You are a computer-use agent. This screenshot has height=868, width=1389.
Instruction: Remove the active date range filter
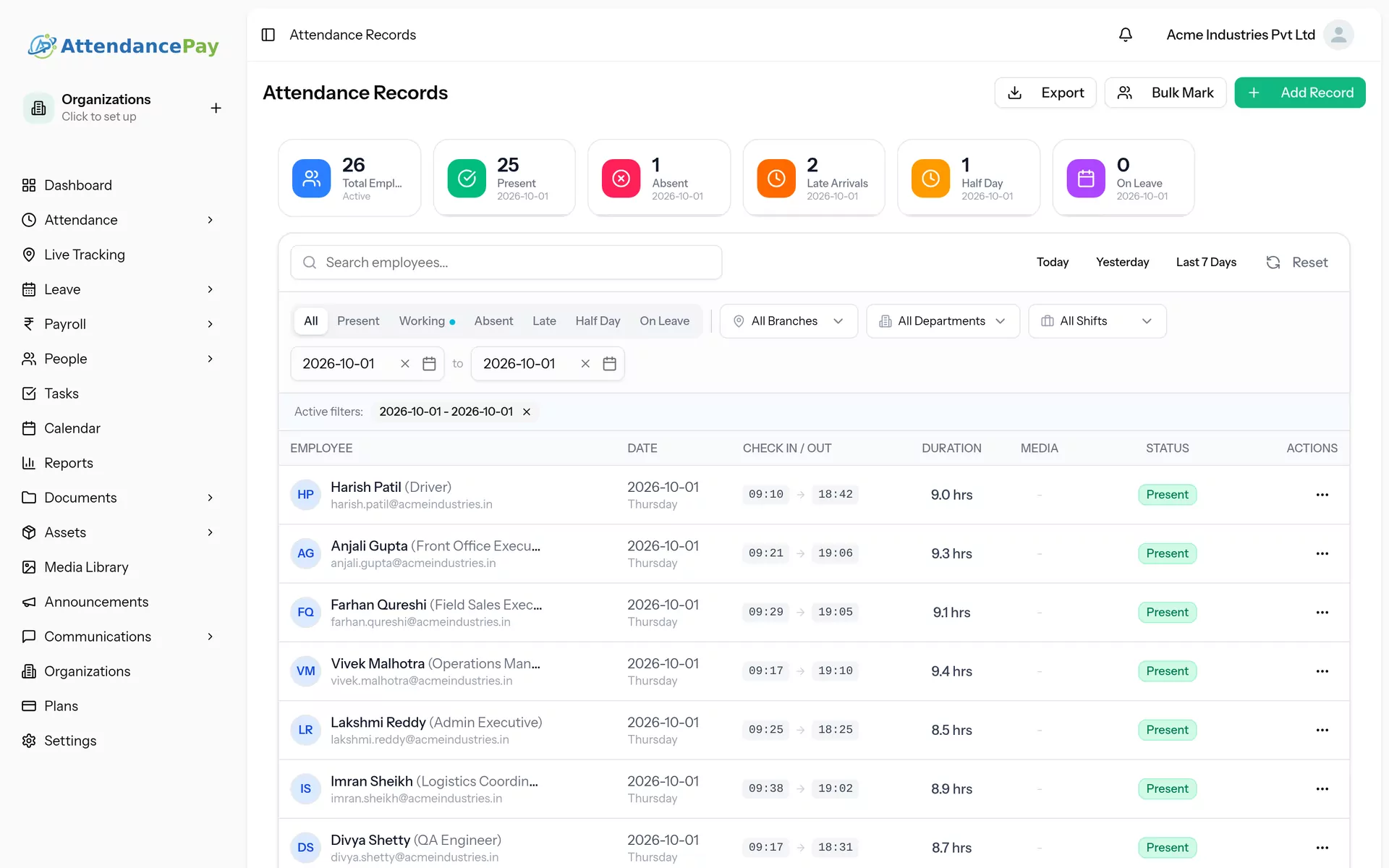pyautogui.click(x=527, y=412)
